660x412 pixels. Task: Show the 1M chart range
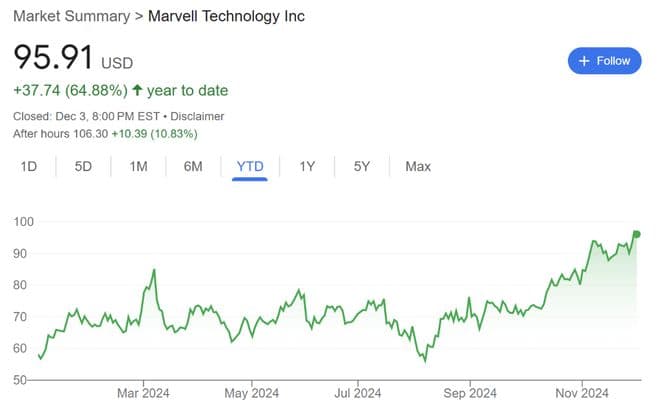tap(139, 166)
